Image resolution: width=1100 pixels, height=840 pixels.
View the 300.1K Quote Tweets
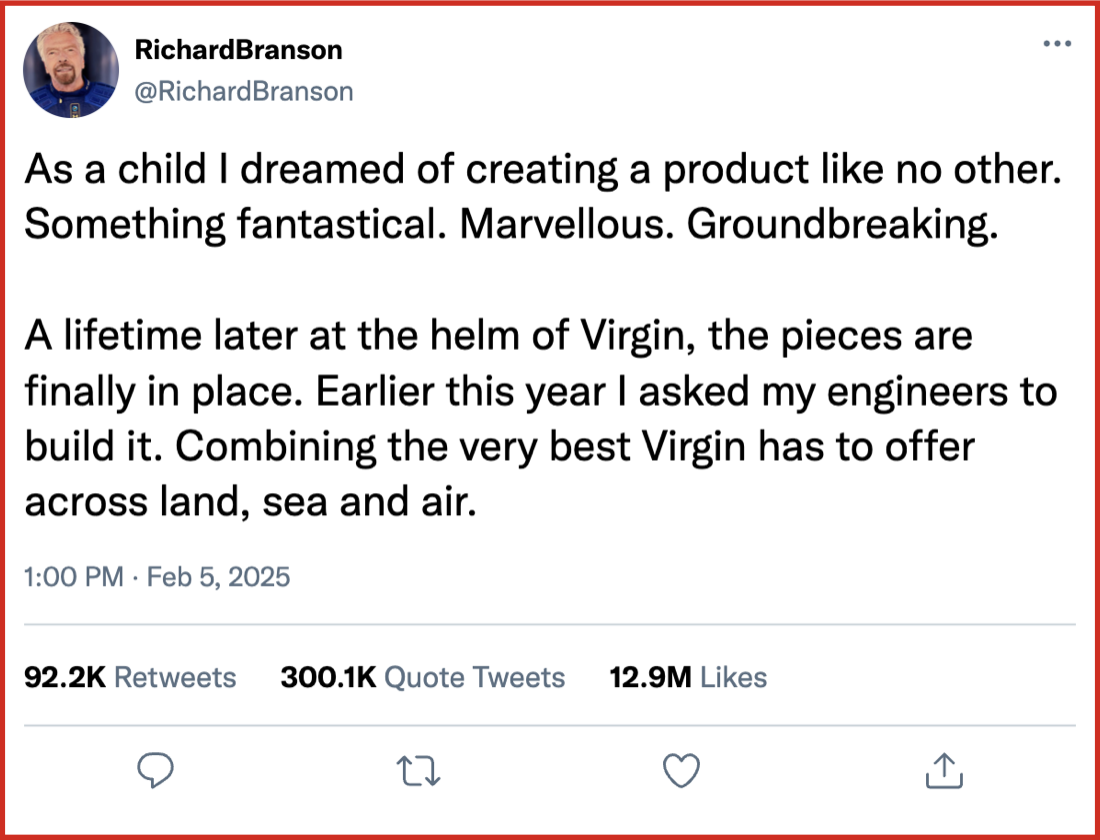(x=423, y=677)
